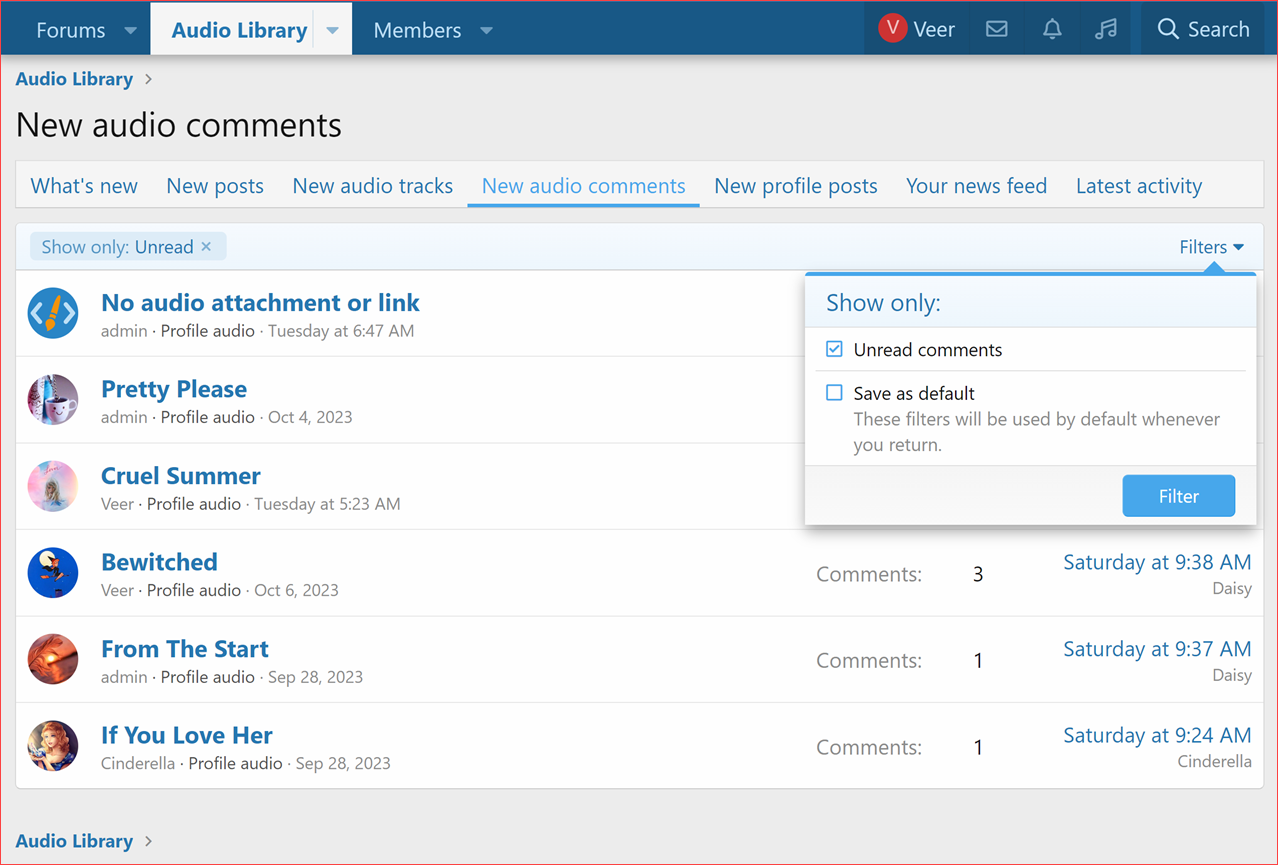Toggle the Filters dropdown menu
The image size is (1278, 865).
(1211, 247)
